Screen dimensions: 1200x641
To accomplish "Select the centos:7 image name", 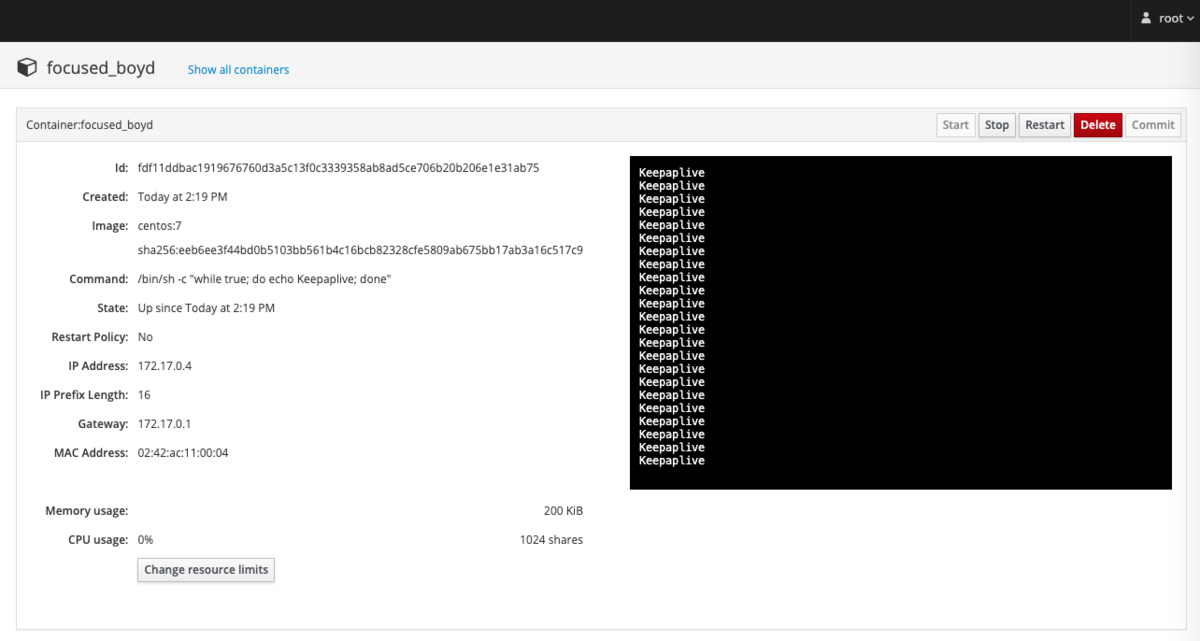I will pyautogui.click(x=160, y=225).
